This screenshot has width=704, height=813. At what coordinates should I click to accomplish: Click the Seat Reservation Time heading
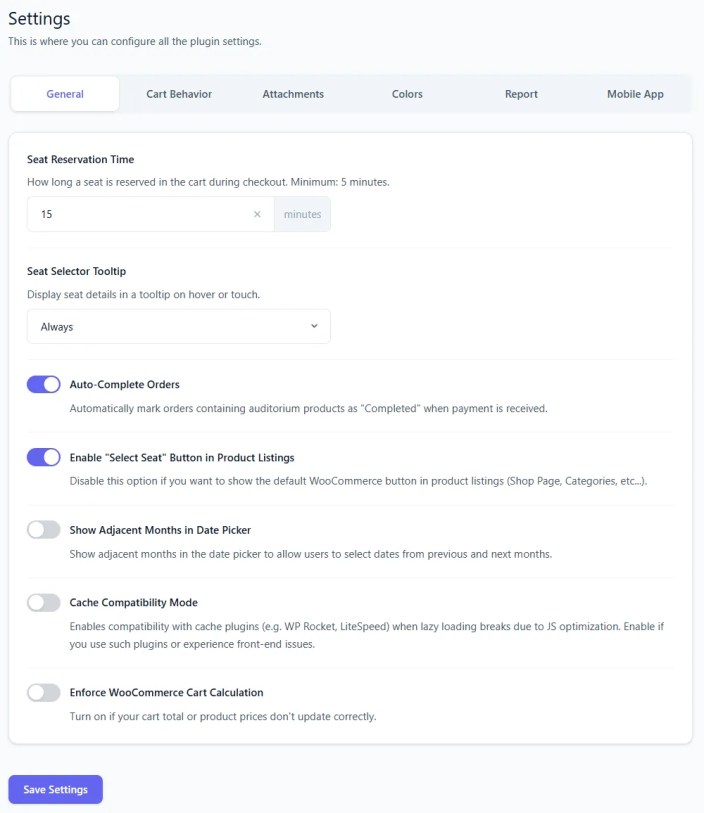click(x=80, y=159)
